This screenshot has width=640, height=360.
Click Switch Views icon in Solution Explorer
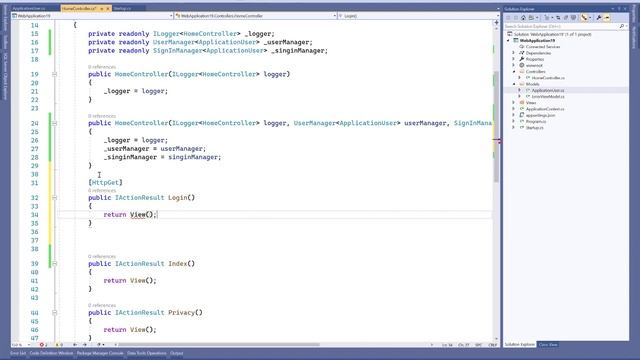point(532,18)
